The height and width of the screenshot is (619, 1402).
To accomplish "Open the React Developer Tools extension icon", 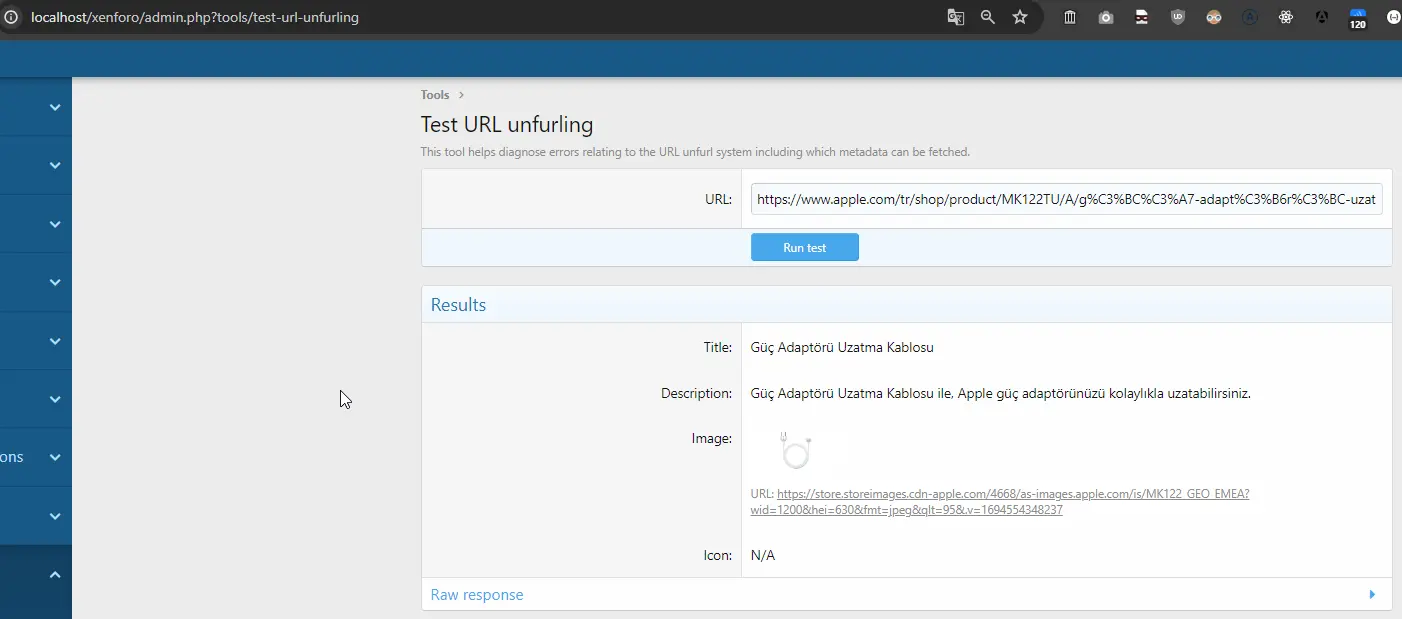I will (1286, 17).
